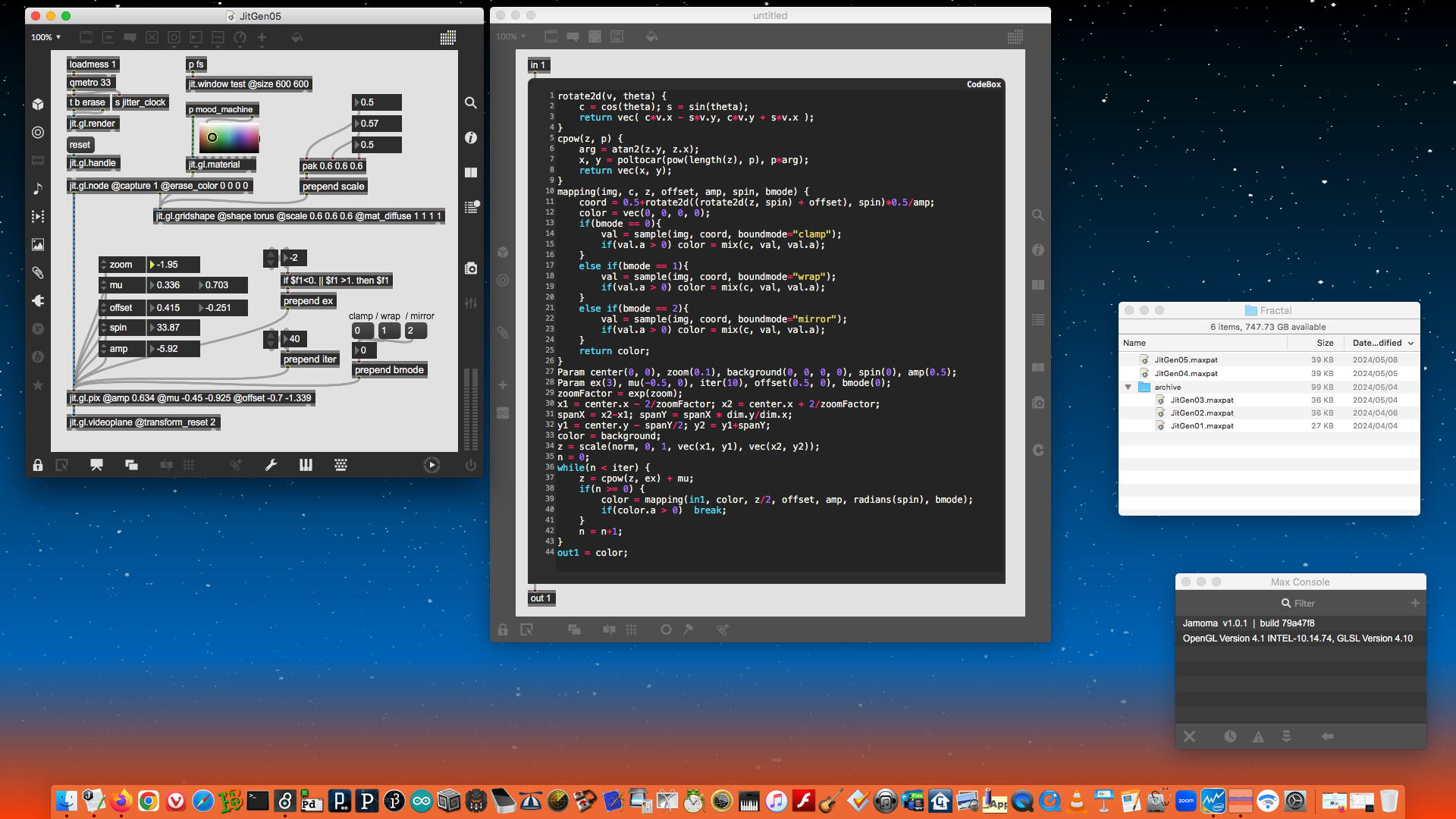This screenshot has width=1456, height=819.
Task: Open snapshots camera icon in right sidebar
Action: (x=471, y=268)
